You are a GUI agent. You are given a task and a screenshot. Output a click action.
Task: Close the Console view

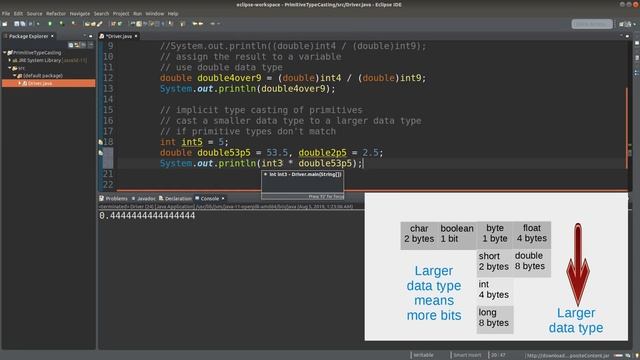tap(223, 198)
